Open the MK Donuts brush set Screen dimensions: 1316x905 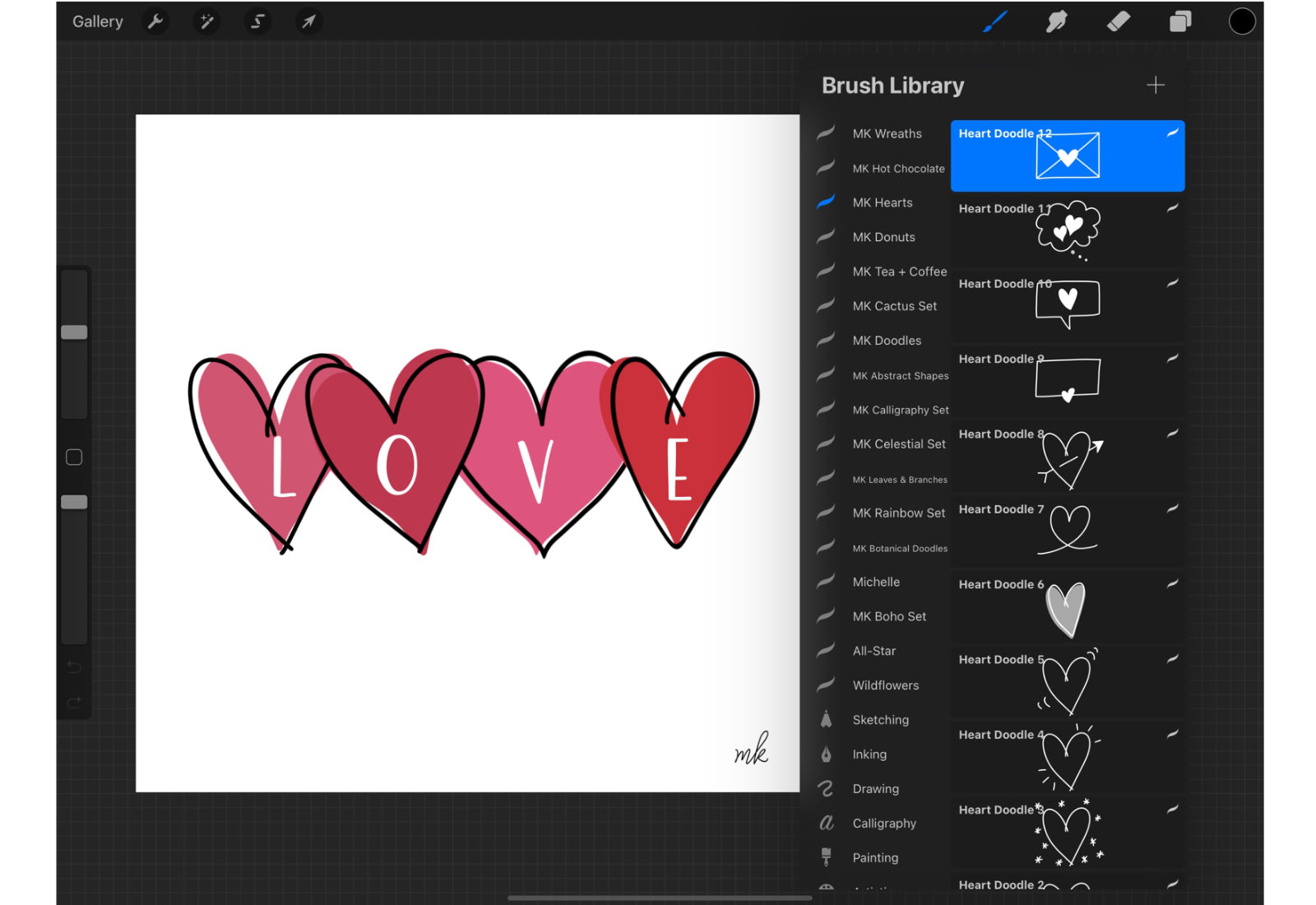pos(883,237)
